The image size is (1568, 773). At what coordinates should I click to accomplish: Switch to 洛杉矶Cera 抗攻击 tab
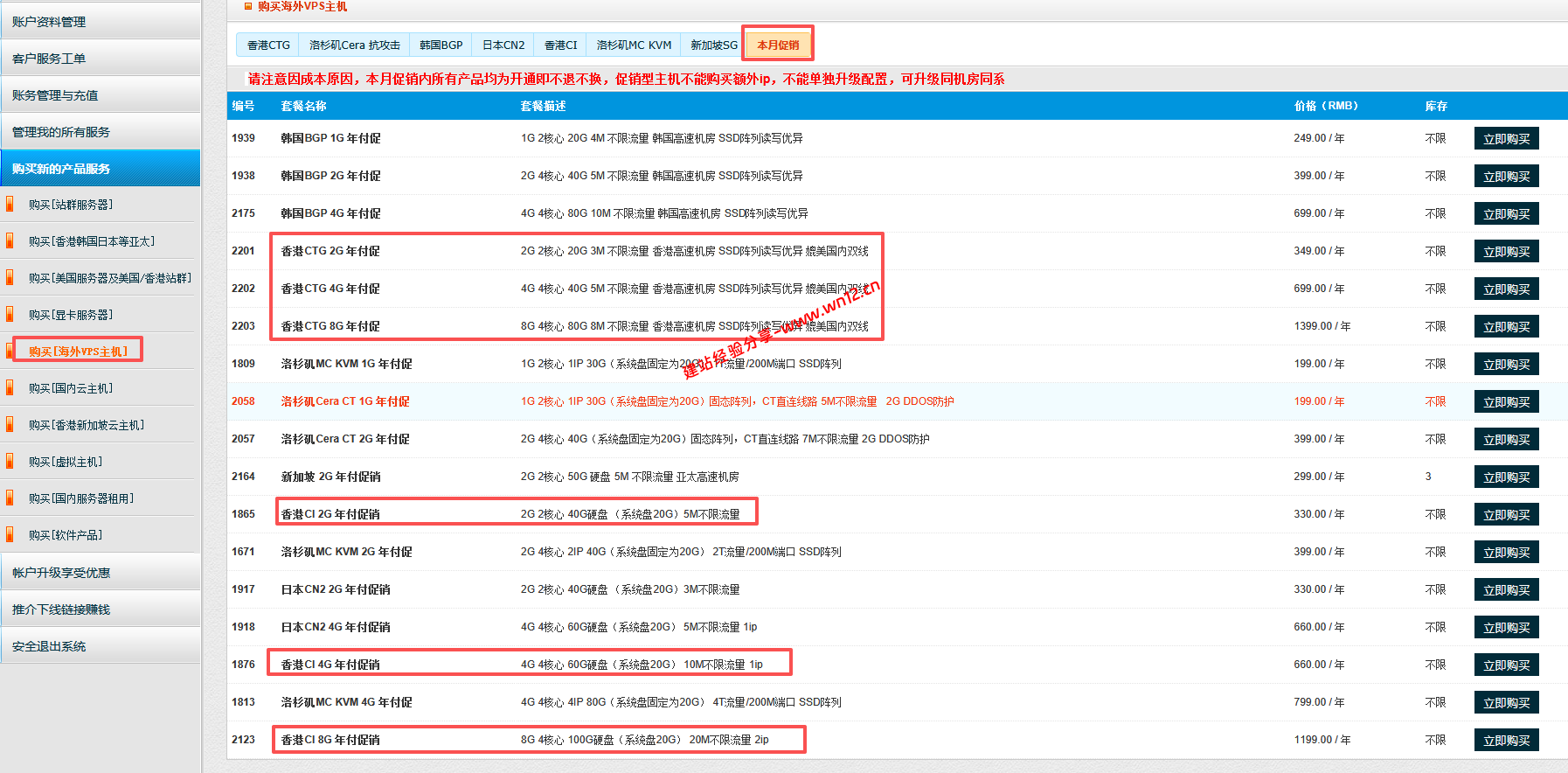coord(354,45)
